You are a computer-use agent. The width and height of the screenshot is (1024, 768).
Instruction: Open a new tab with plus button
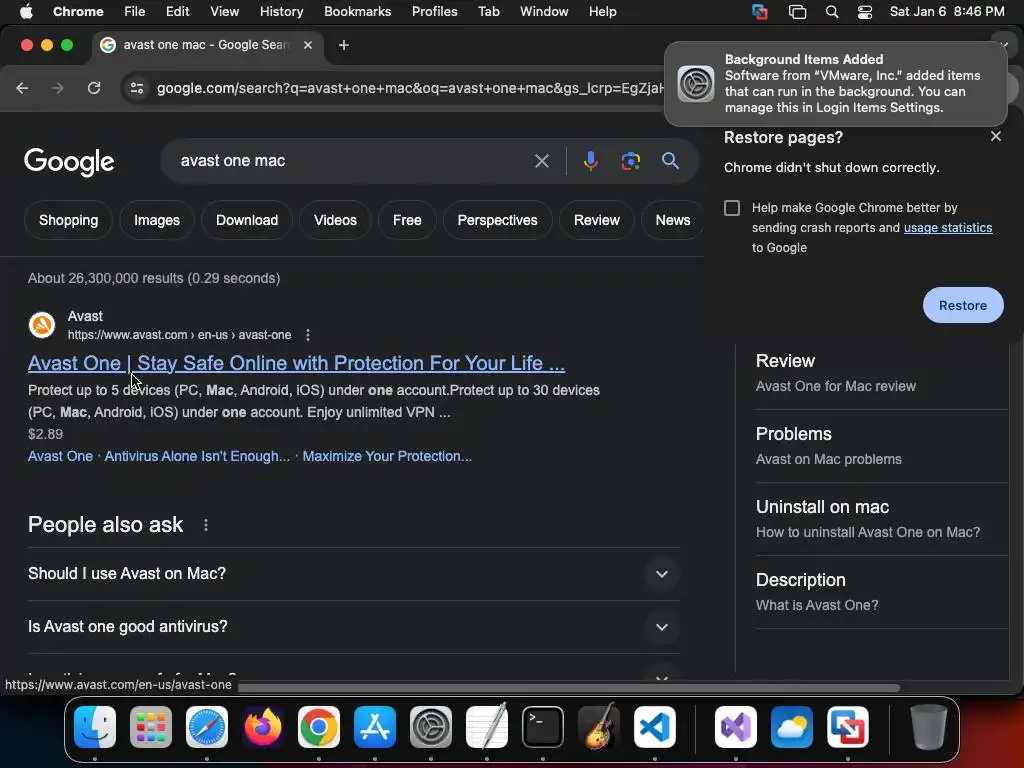[344, 45]
